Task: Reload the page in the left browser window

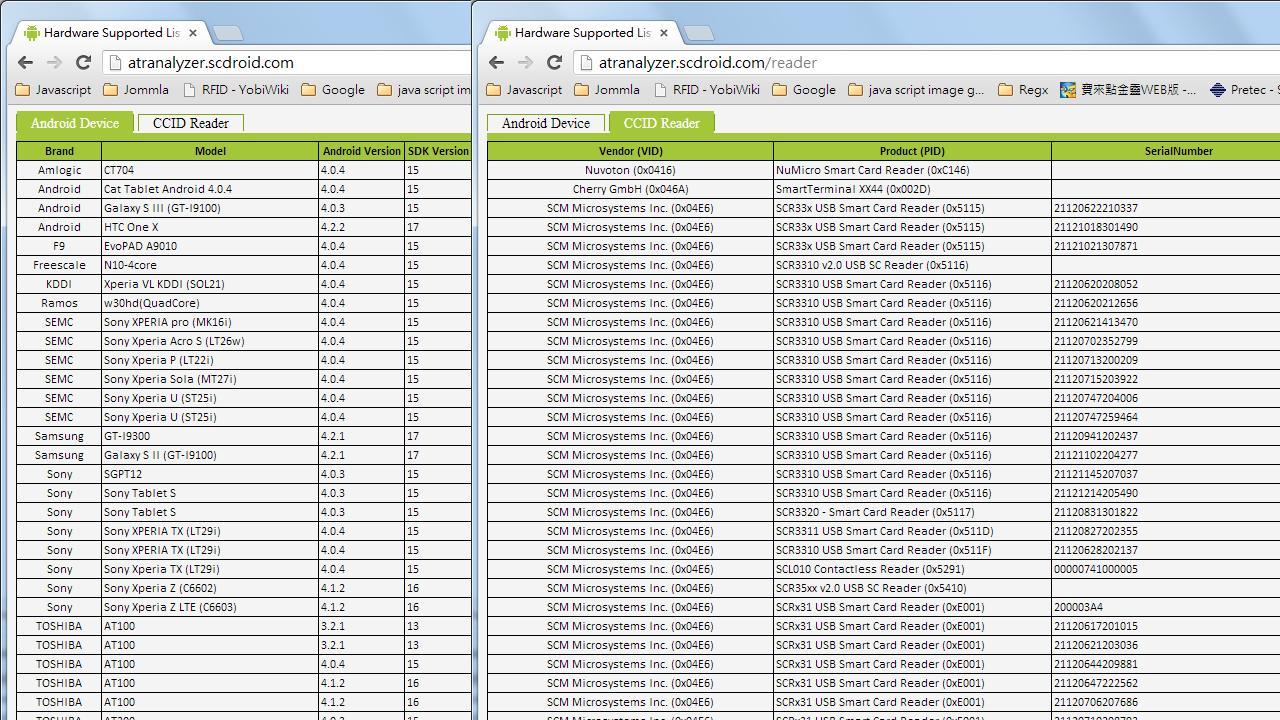Action: (84, 62)
